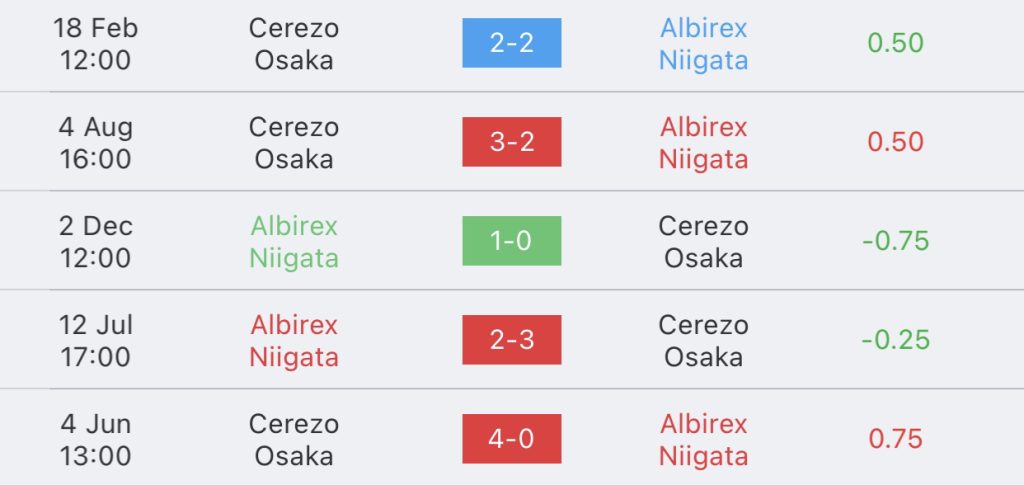Open the 3-2 score badge
Viewport: 1024px width, 485px height.
[511, 142]
